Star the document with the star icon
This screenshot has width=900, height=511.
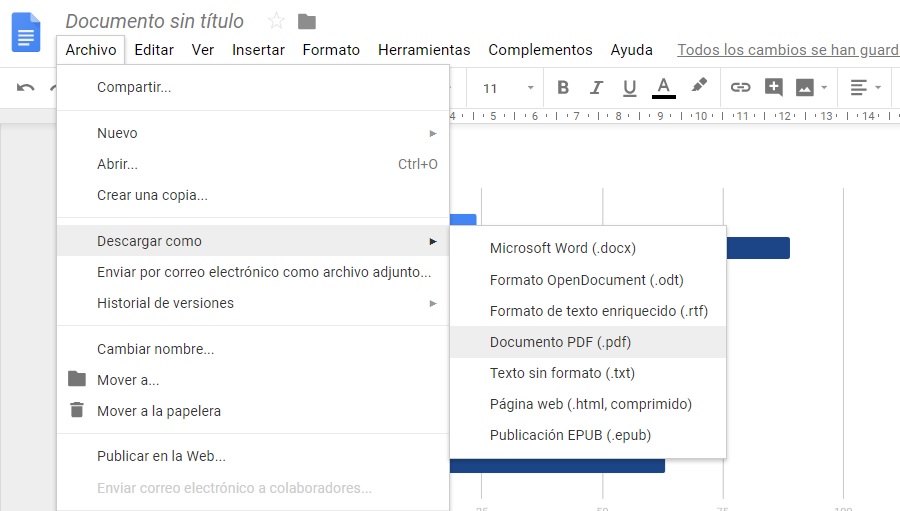pos(277,21)
